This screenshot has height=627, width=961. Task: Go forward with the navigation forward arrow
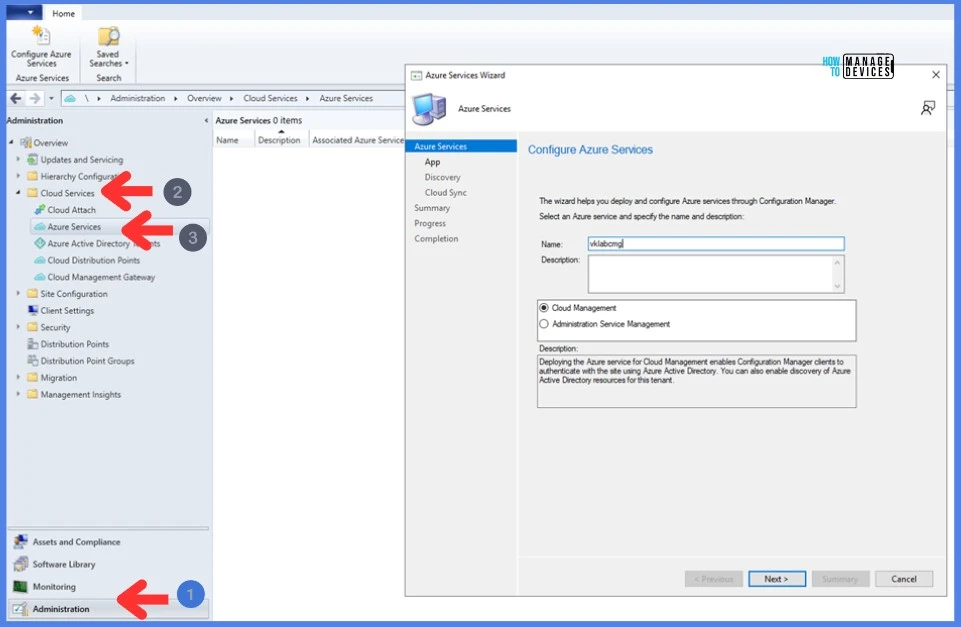pyautogui.click(x=35, y=98)
